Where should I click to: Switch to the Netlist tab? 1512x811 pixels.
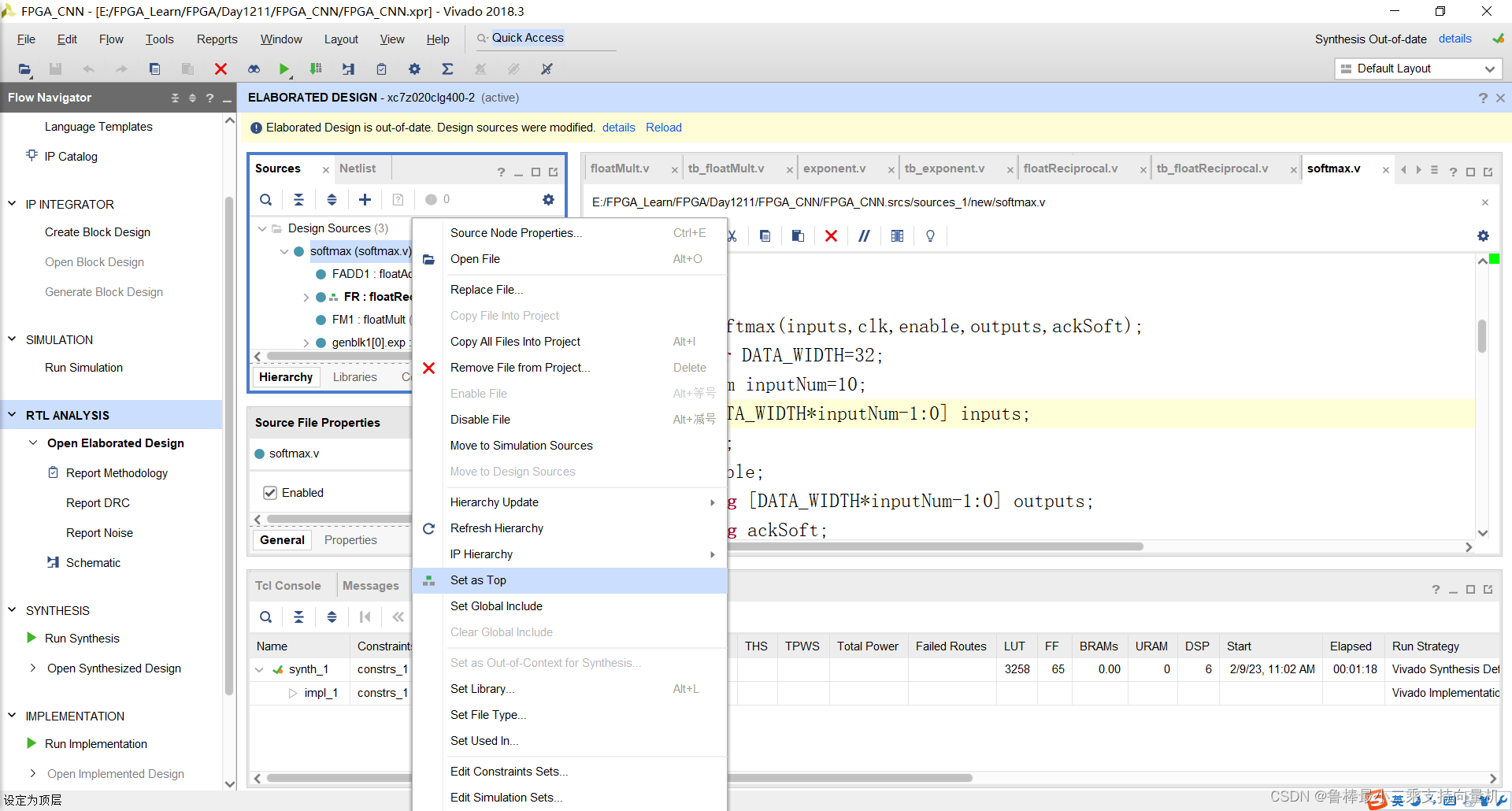point(358,168)
